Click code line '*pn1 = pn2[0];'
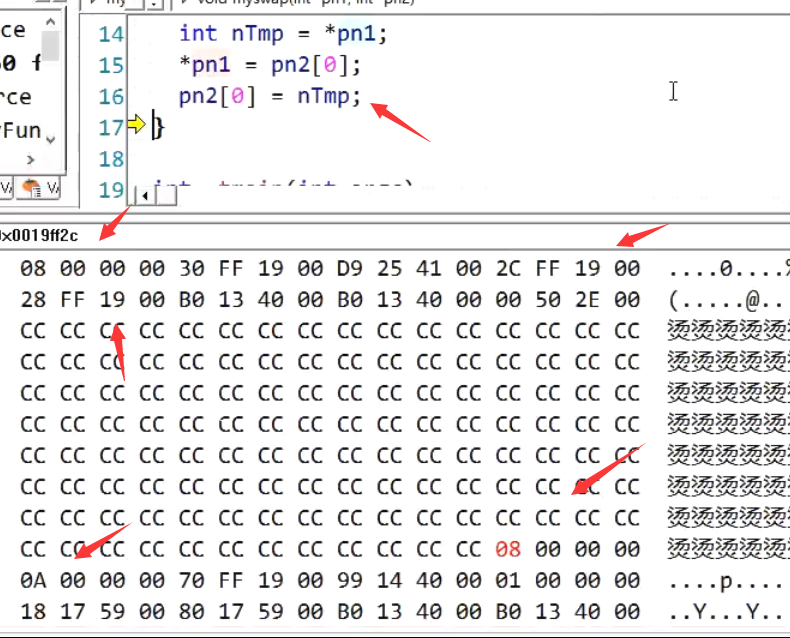Image resolution: width=790 pixels, height=638 pixels. [270, 65]
